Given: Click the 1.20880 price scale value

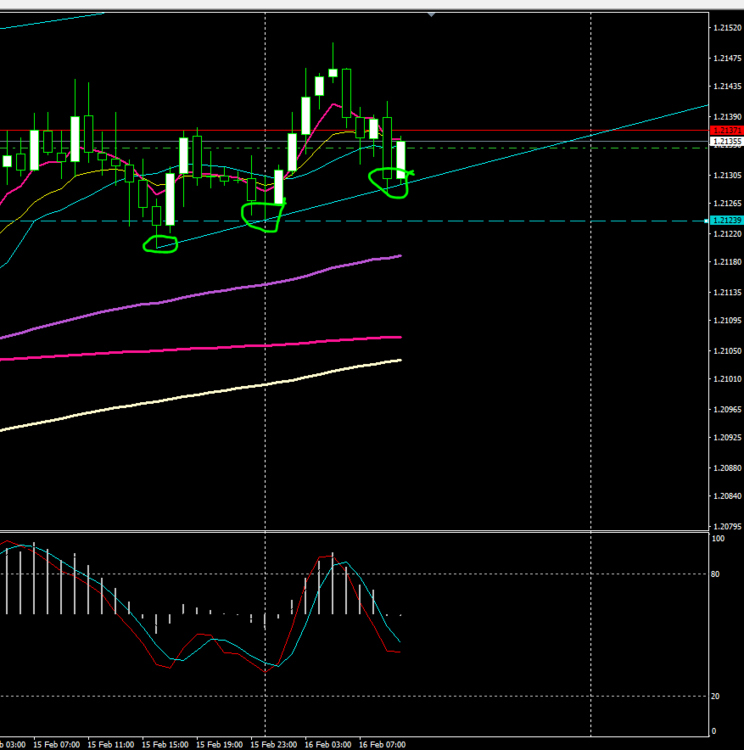Looking at the screenshot, I should pyautogui.click(x=727, y=468).
